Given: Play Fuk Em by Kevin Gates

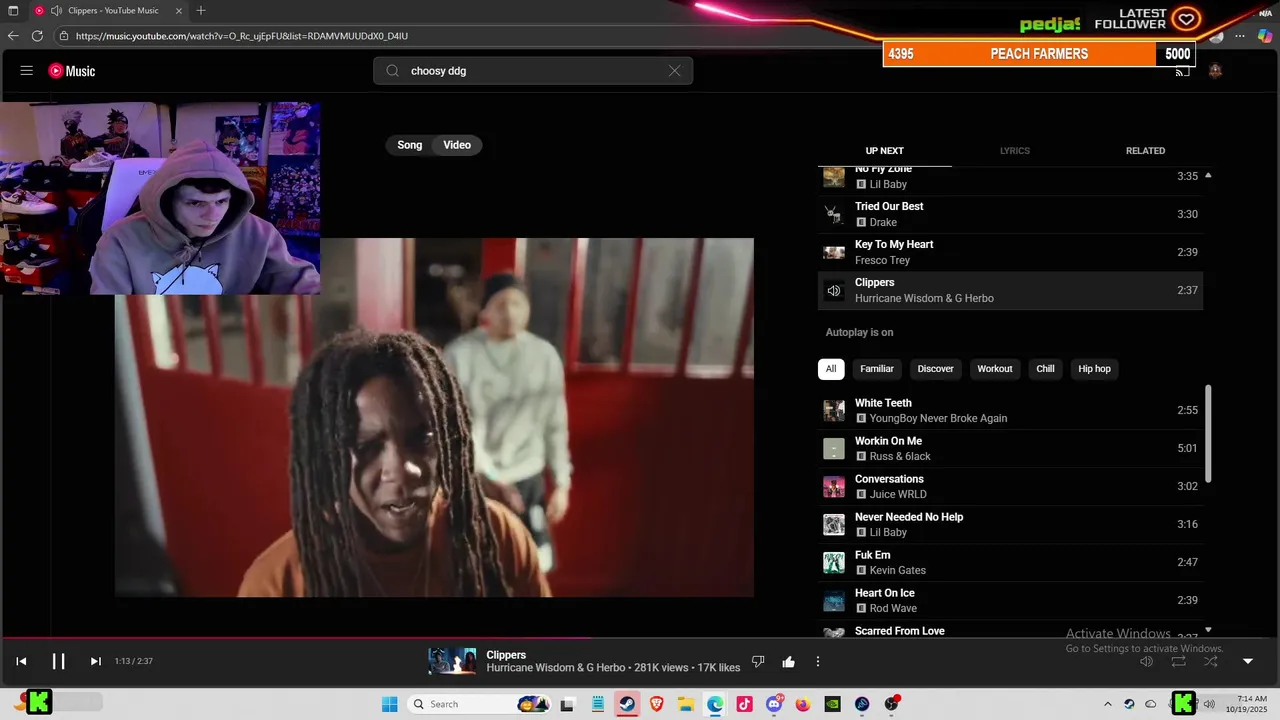Looking at the screenshot, I should click(x=1010, y=562).
